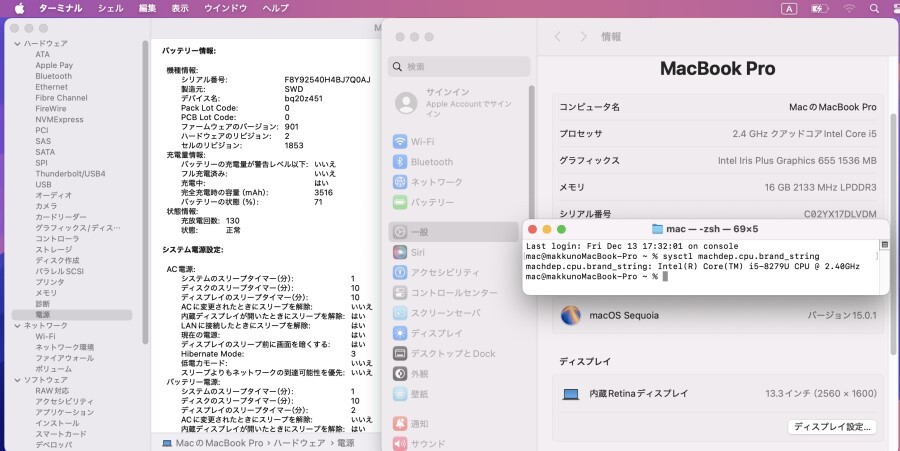
Task: Select NVMExpress item
Action: [x=59, y=119]
